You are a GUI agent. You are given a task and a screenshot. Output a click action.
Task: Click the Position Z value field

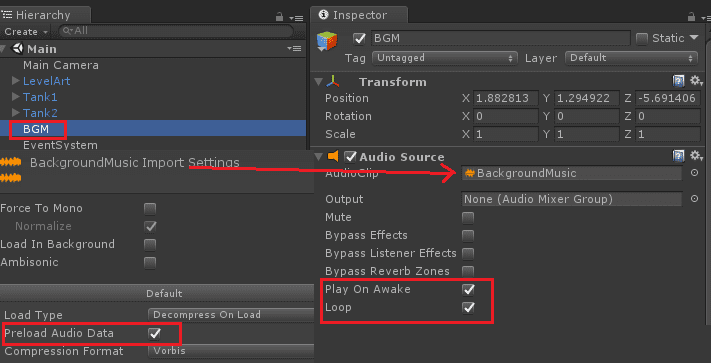pyautogui.click(x=668, y=98)
